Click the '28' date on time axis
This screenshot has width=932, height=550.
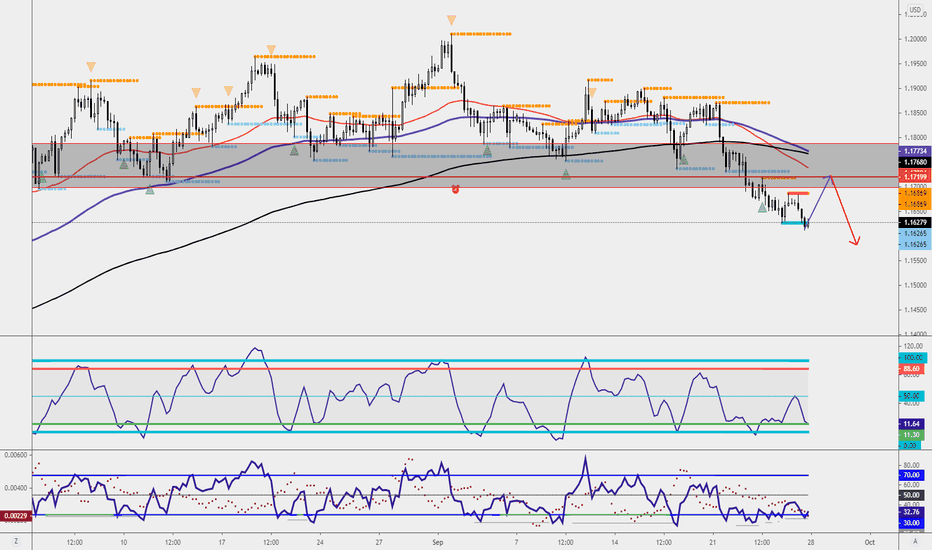click(x=811, y=542)
